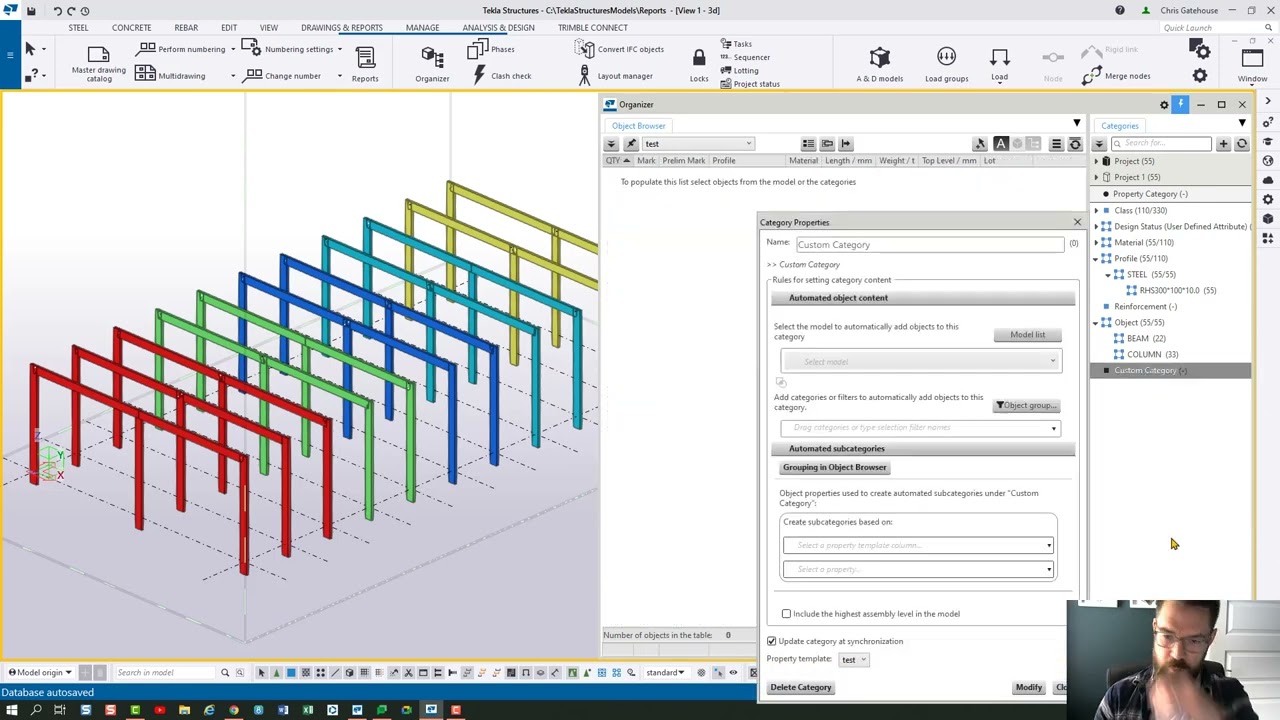Click the Model list button

tap(1028, 335)
